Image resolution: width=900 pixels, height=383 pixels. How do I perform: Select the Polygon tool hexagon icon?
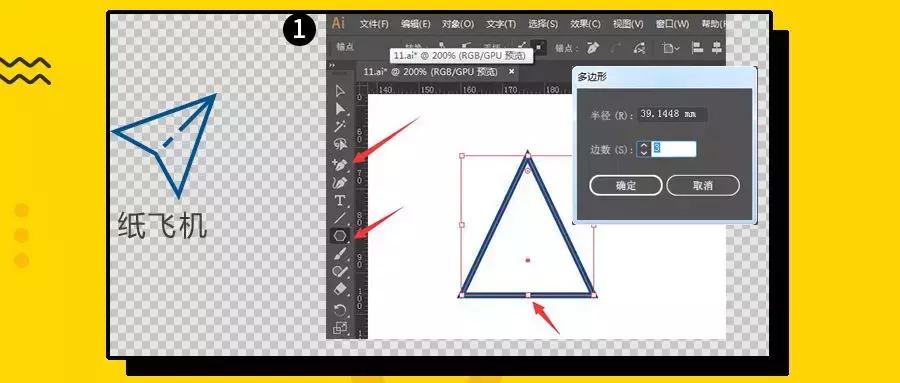pos(340,235)
